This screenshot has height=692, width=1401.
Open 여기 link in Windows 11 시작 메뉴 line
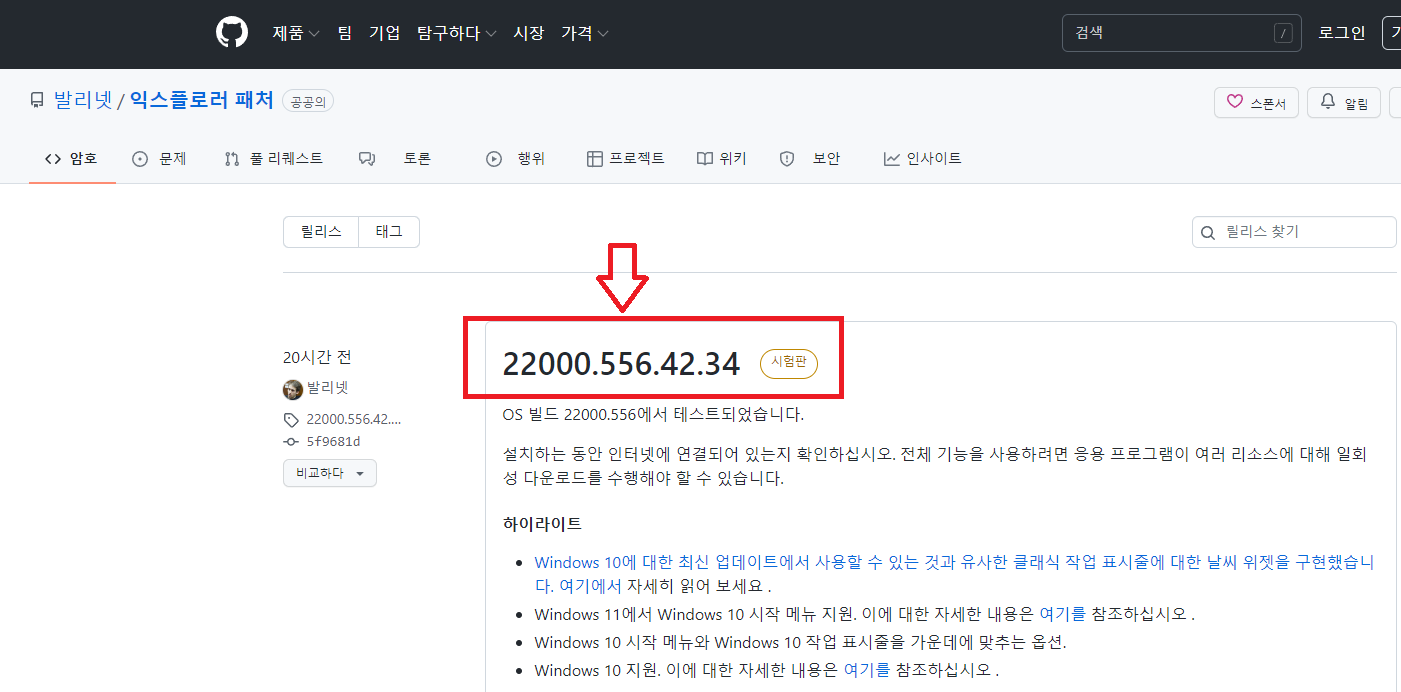tap(1064, 614)
